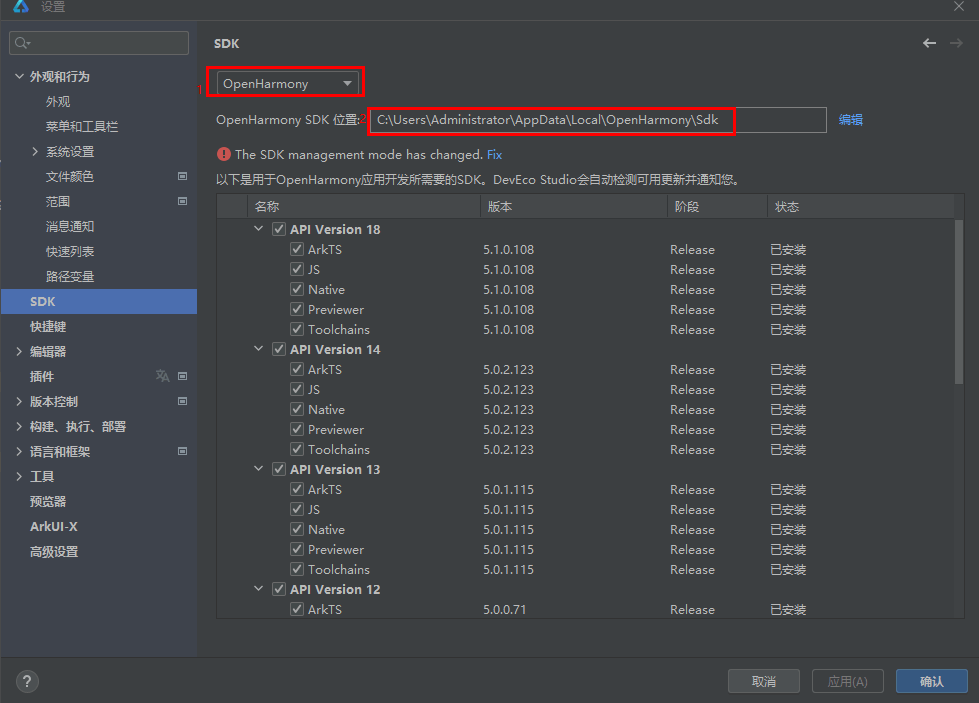This screenshot has height=703, width=979.
Task: Expand the 语言和框架 section
Action: click(19, 451)
